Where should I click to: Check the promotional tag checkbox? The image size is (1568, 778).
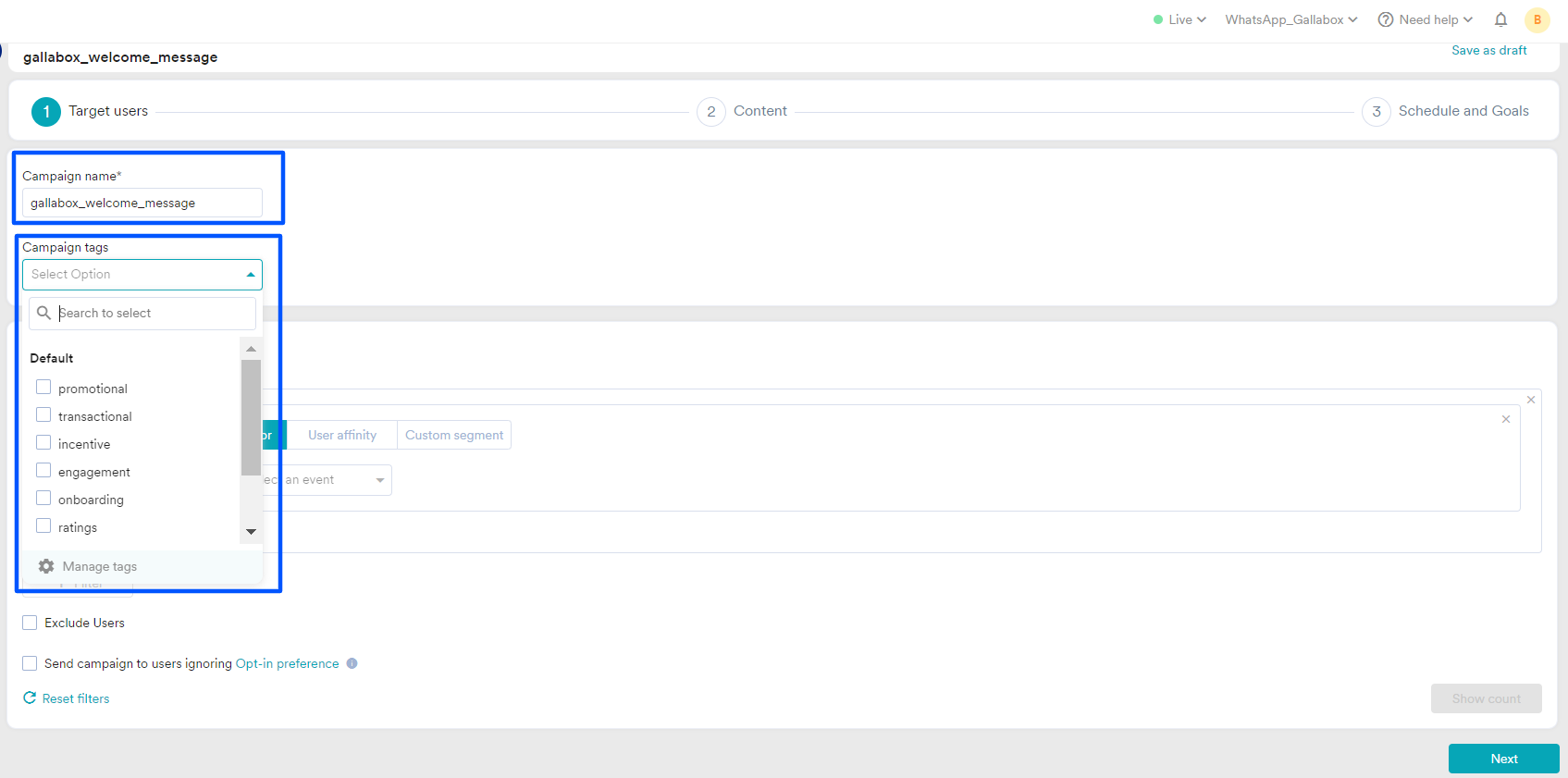[43, 388]
